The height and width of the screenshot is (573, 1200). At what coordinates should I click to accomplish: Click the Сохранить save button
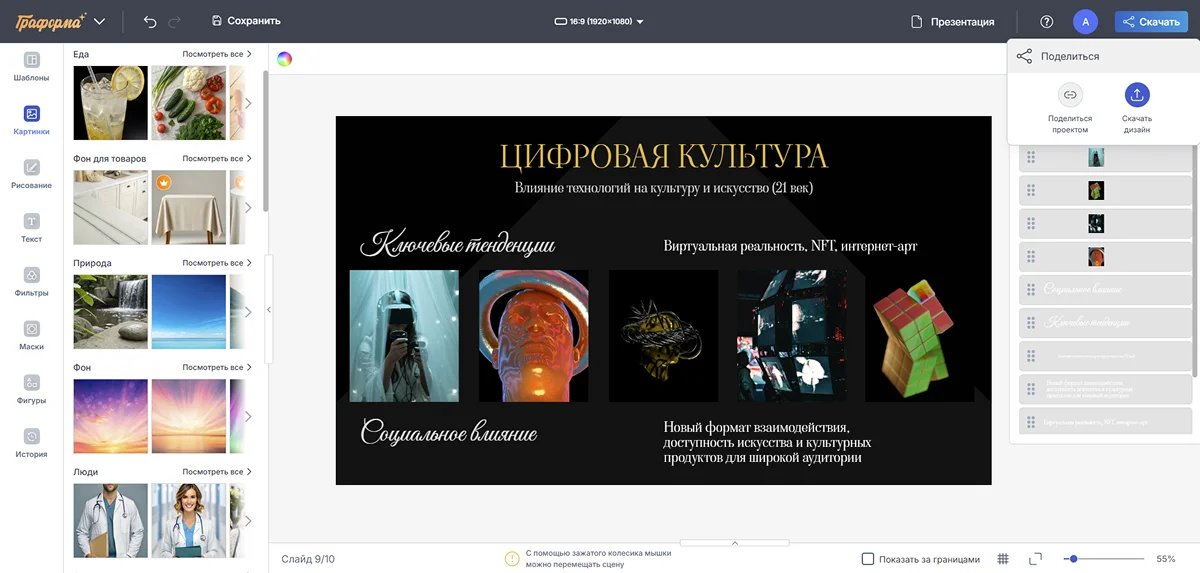pos(246,21)
